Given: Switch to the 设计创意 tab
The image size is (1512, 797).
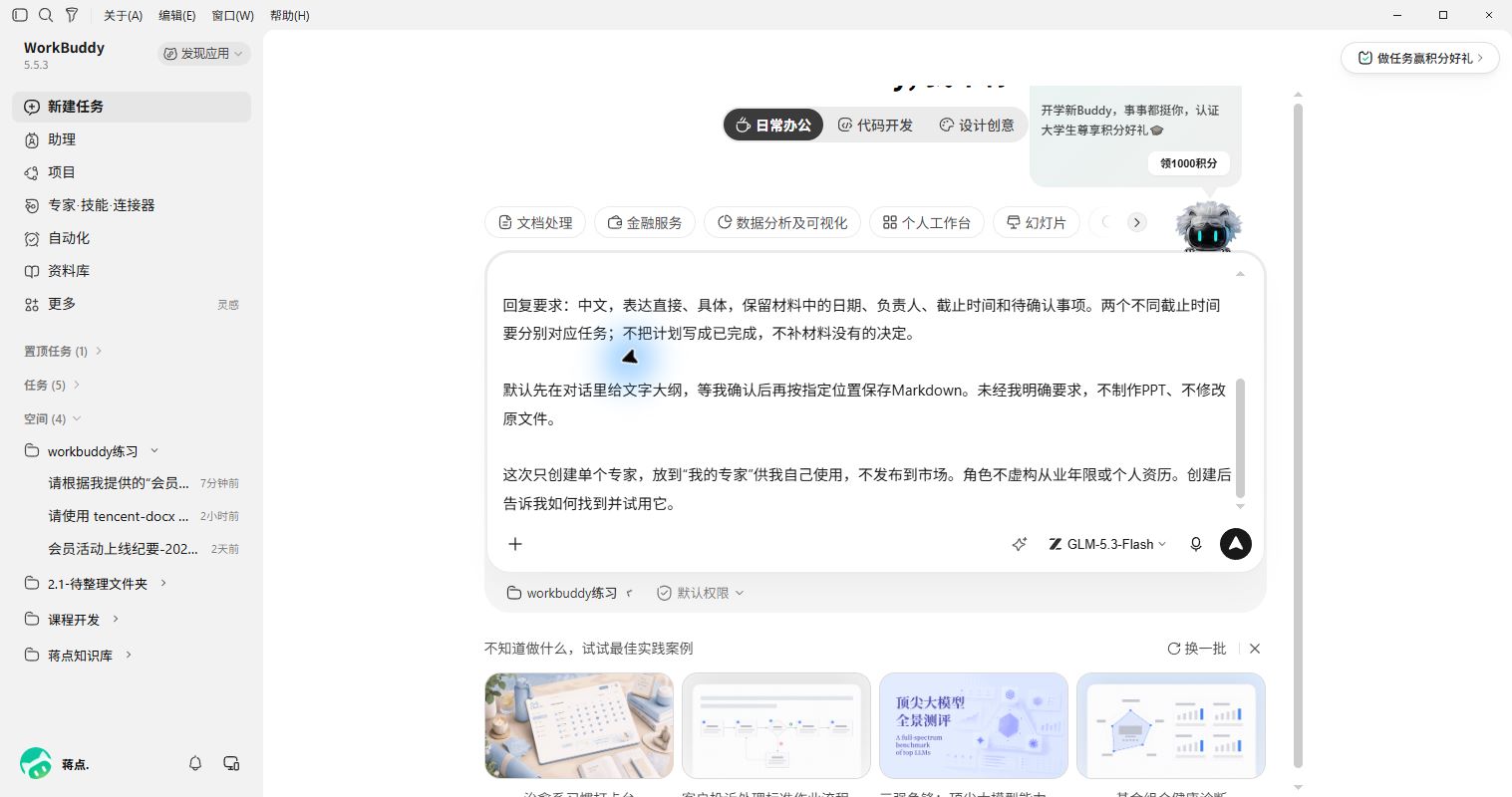Looking at the screenshot, I should click(977, 125).
